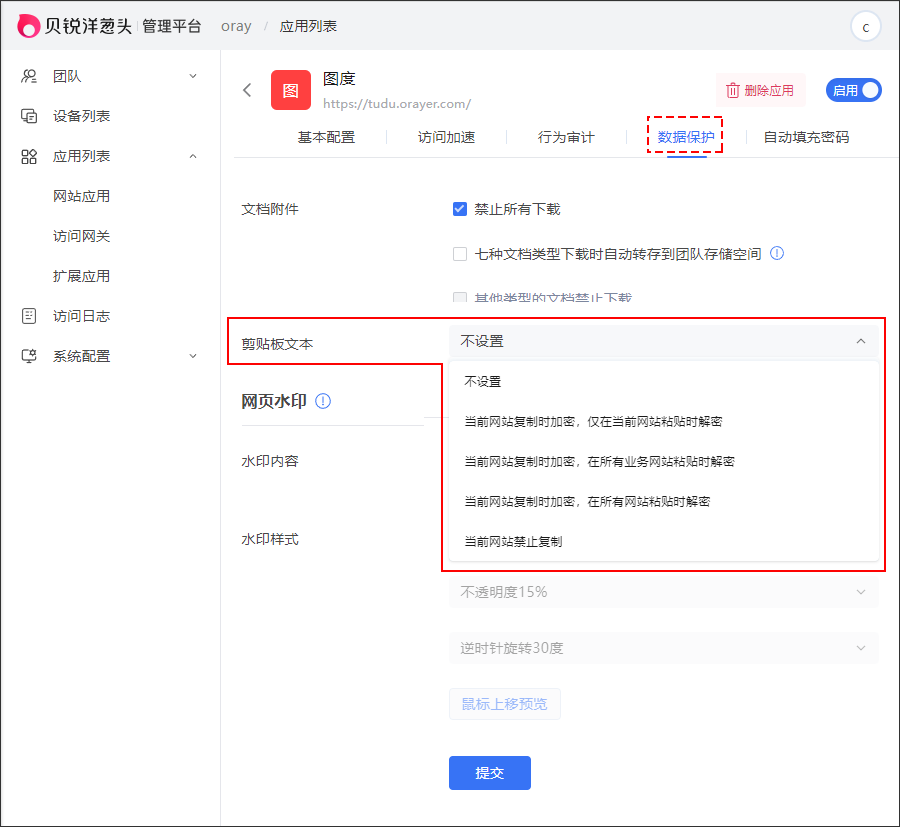The image size is (900, 827).
Task: Select 当前网站禁止复制 option
Action: [x=513, y=541]
